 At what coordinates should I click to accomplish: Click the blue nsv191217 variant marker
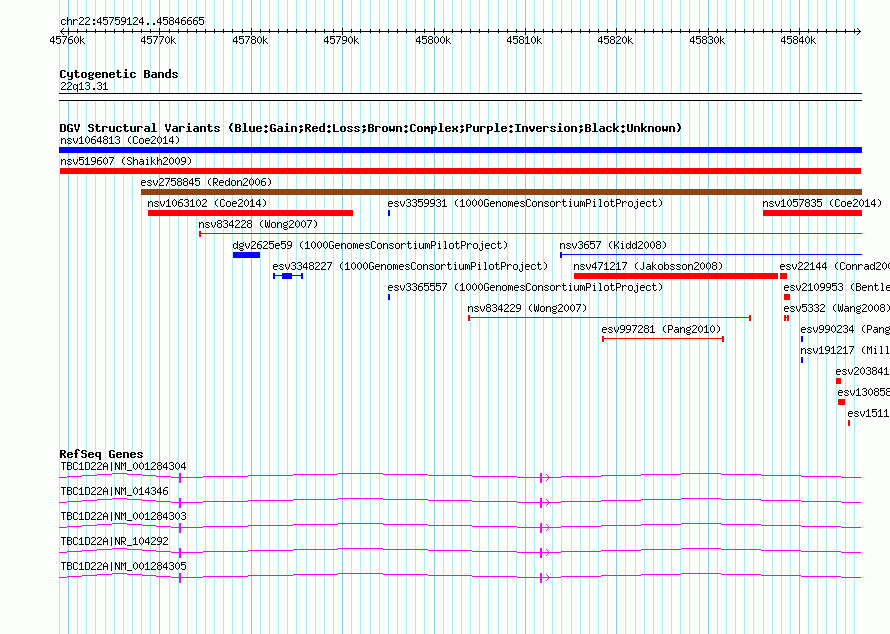pyautogui.click(x=801, y=360)
